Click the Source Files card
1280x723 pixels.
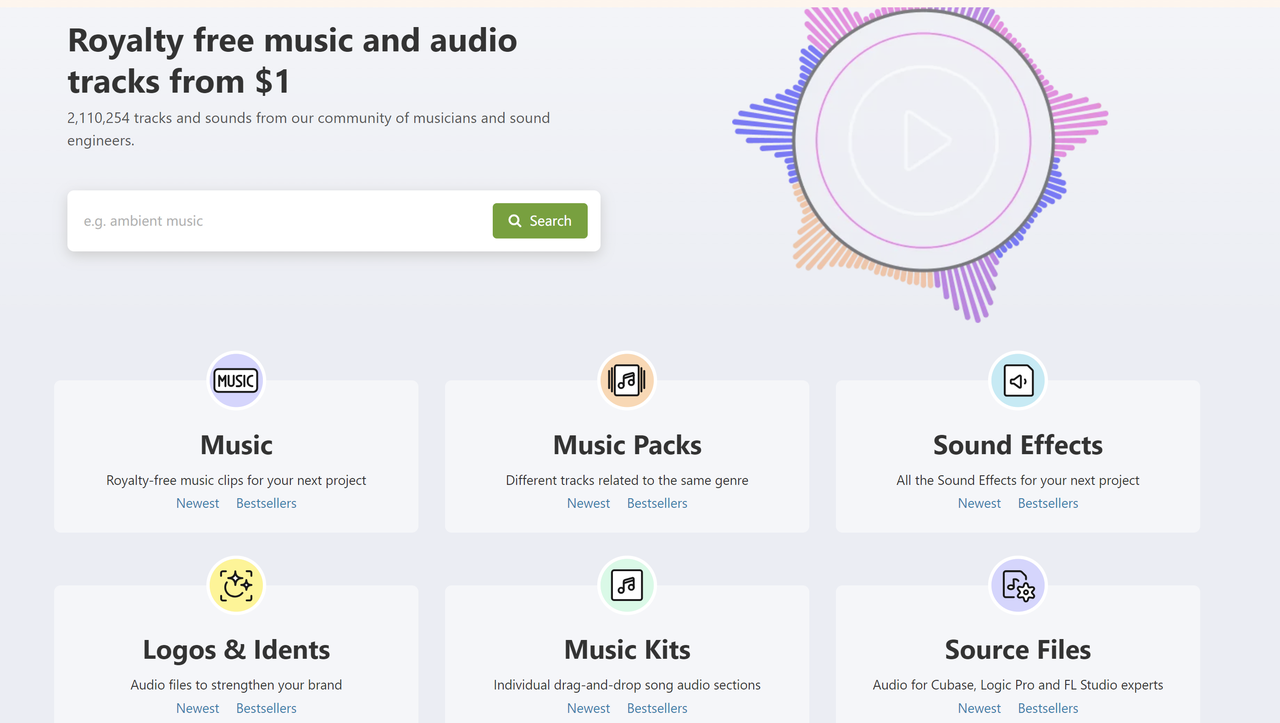point(1017,649)
